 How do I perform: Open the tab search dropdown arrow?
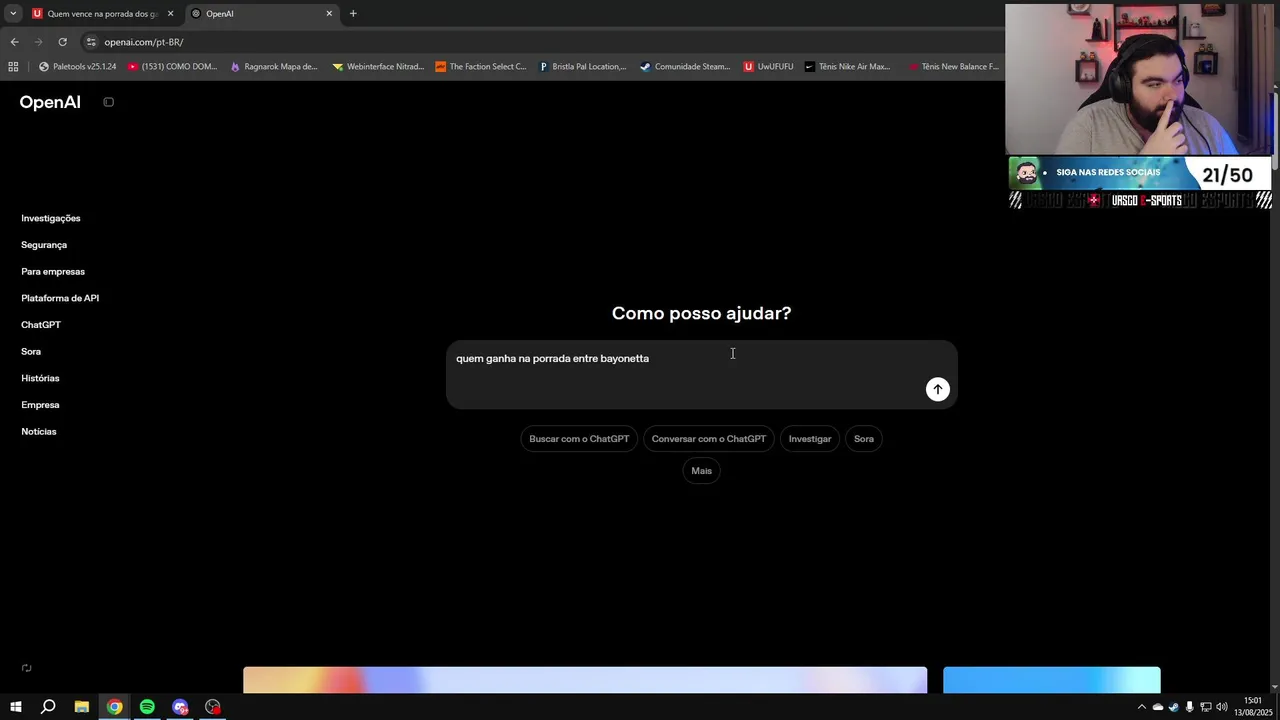[13, 14]
